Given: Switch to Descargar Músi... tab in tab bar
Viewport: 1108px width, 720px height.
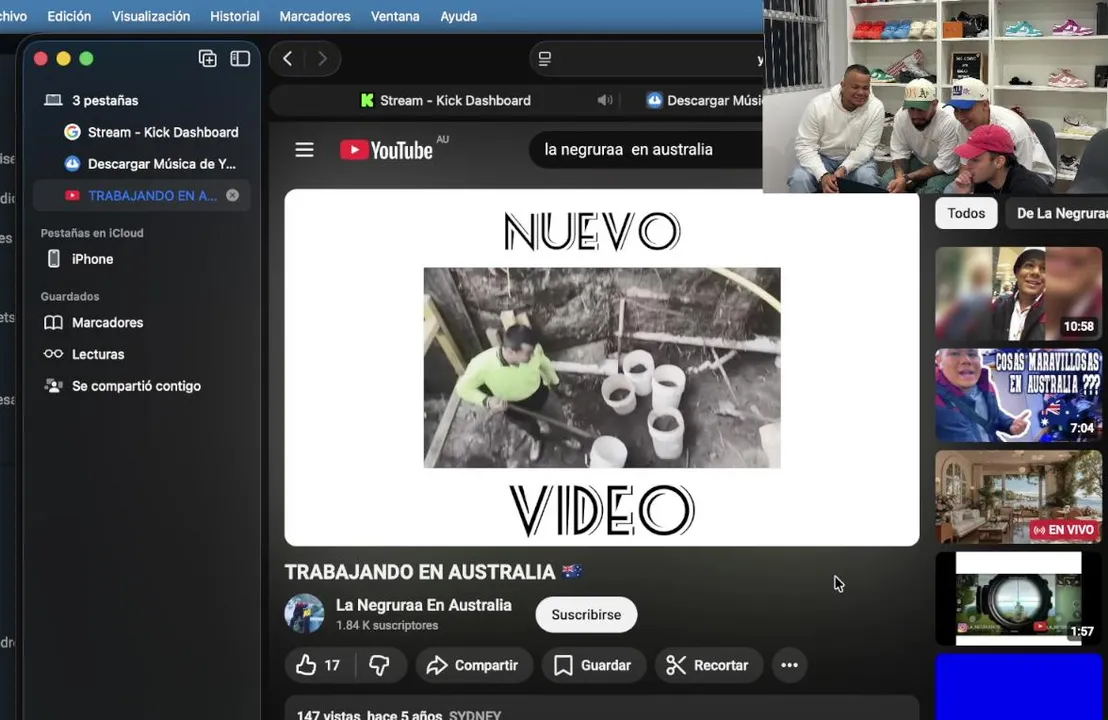Looking at the screenshot, I should tap(703, 100).
